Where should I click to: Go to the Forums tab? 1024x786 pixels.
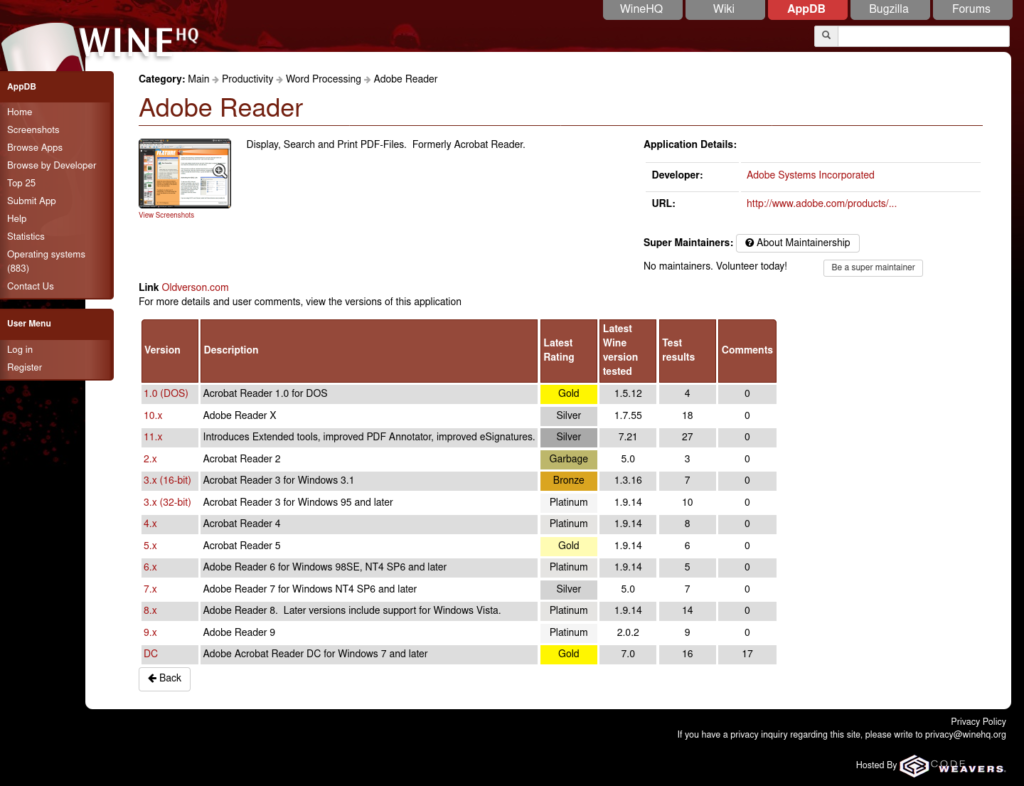coord(972,9)
